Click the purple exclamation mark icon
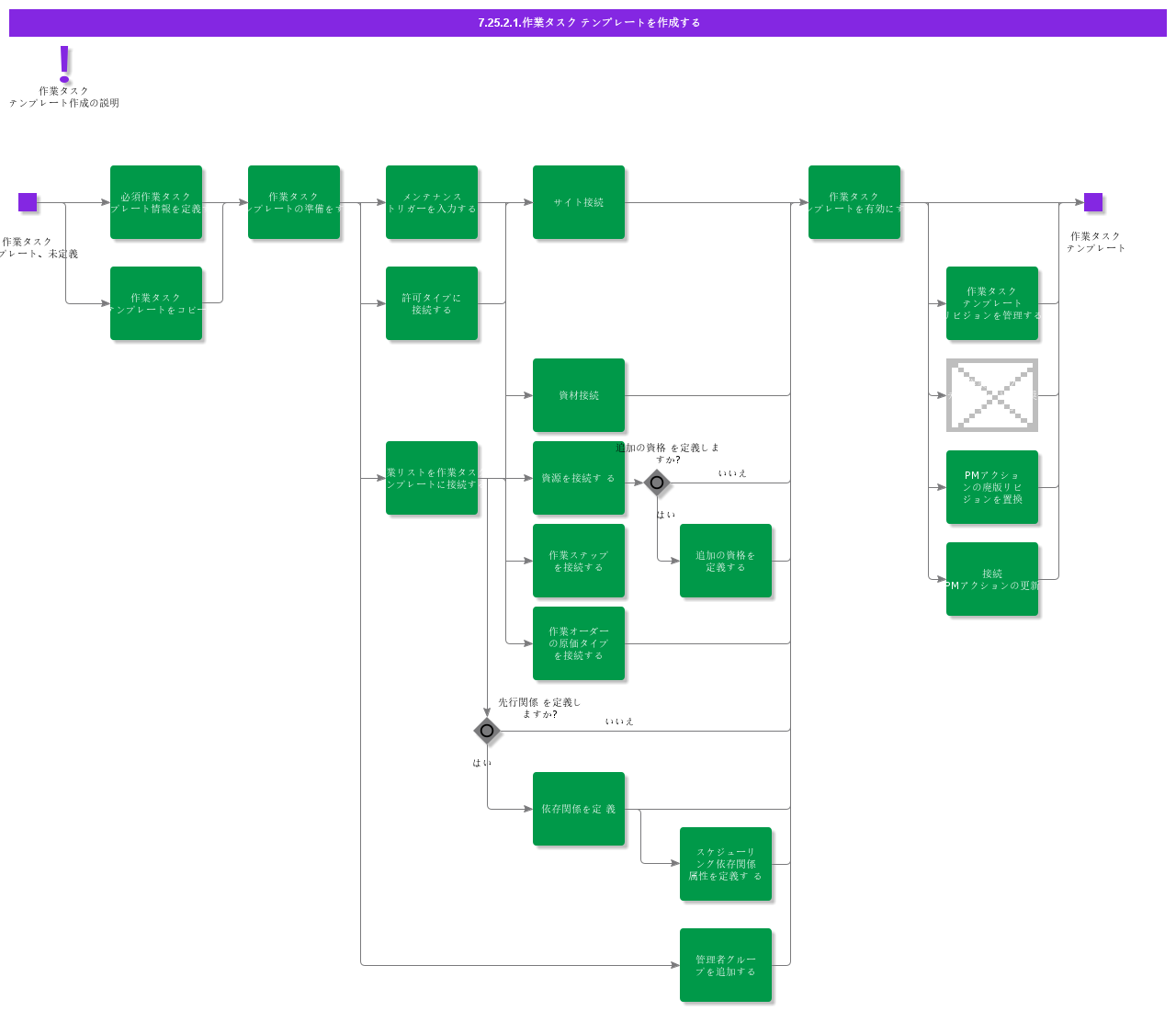 pyautogui.click(x=64, y=63)
